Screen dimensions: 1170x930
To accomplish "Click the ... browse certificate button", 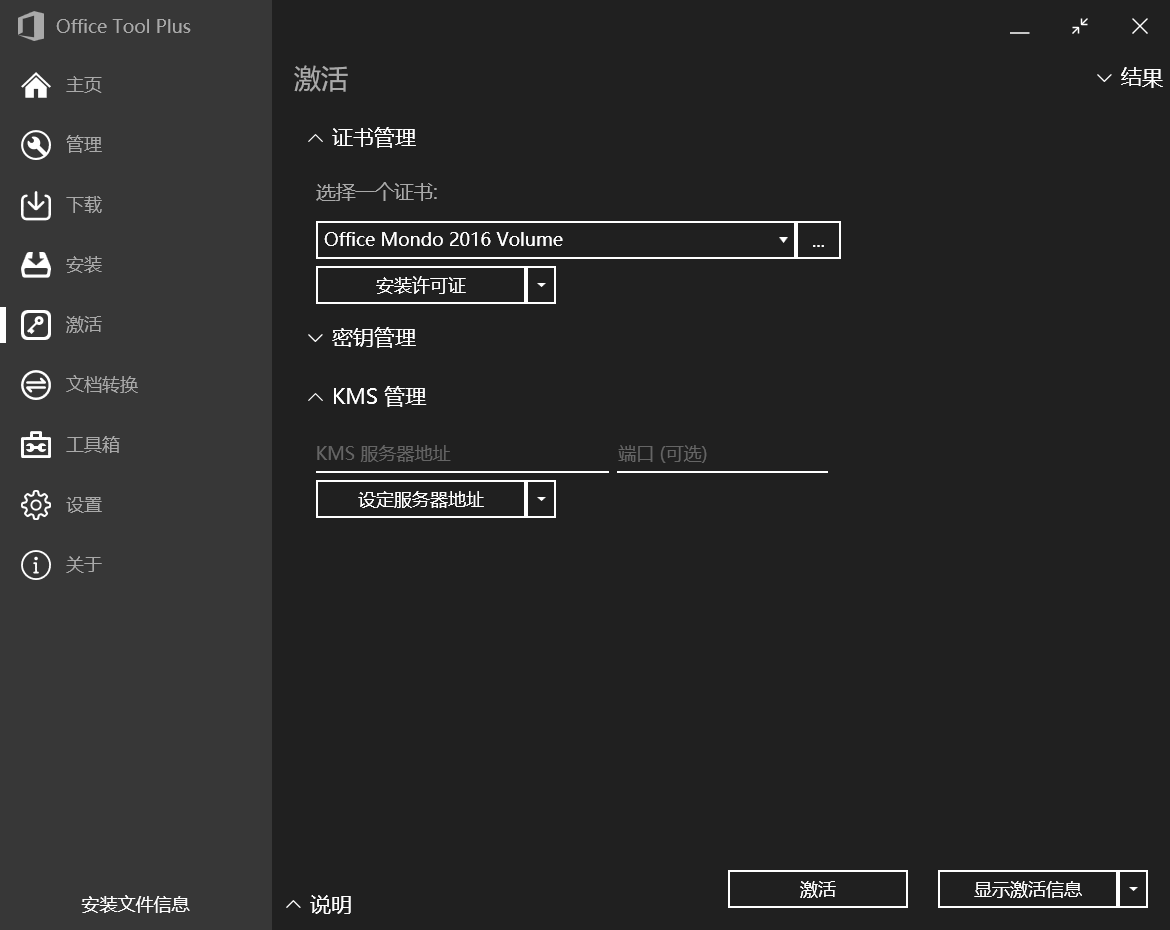I will [819, 240].
